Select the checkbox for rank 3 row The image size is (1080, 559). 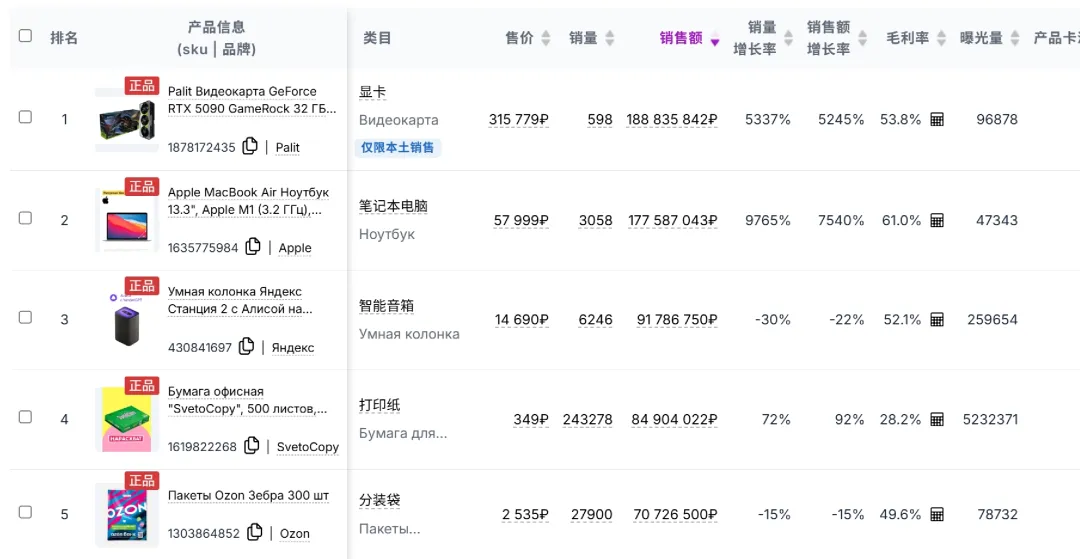click(25, 317)
